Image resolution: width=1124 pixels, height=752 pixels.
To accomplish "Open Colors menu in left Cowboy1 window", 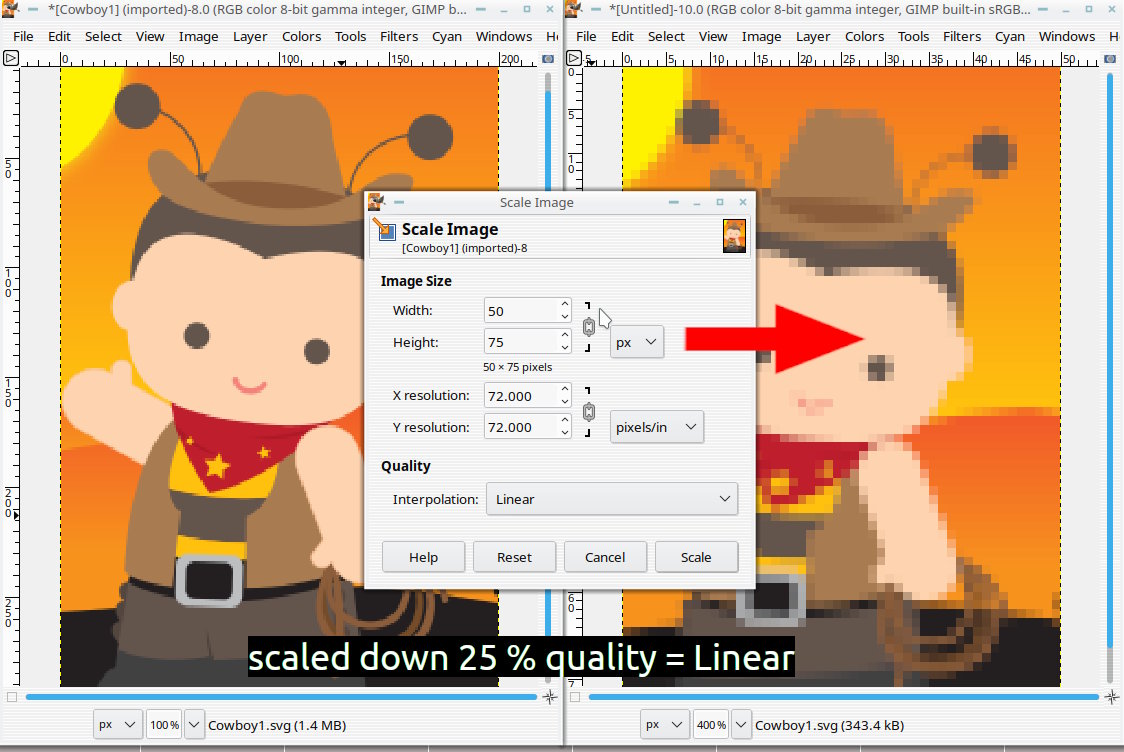I will click(302, 37).
